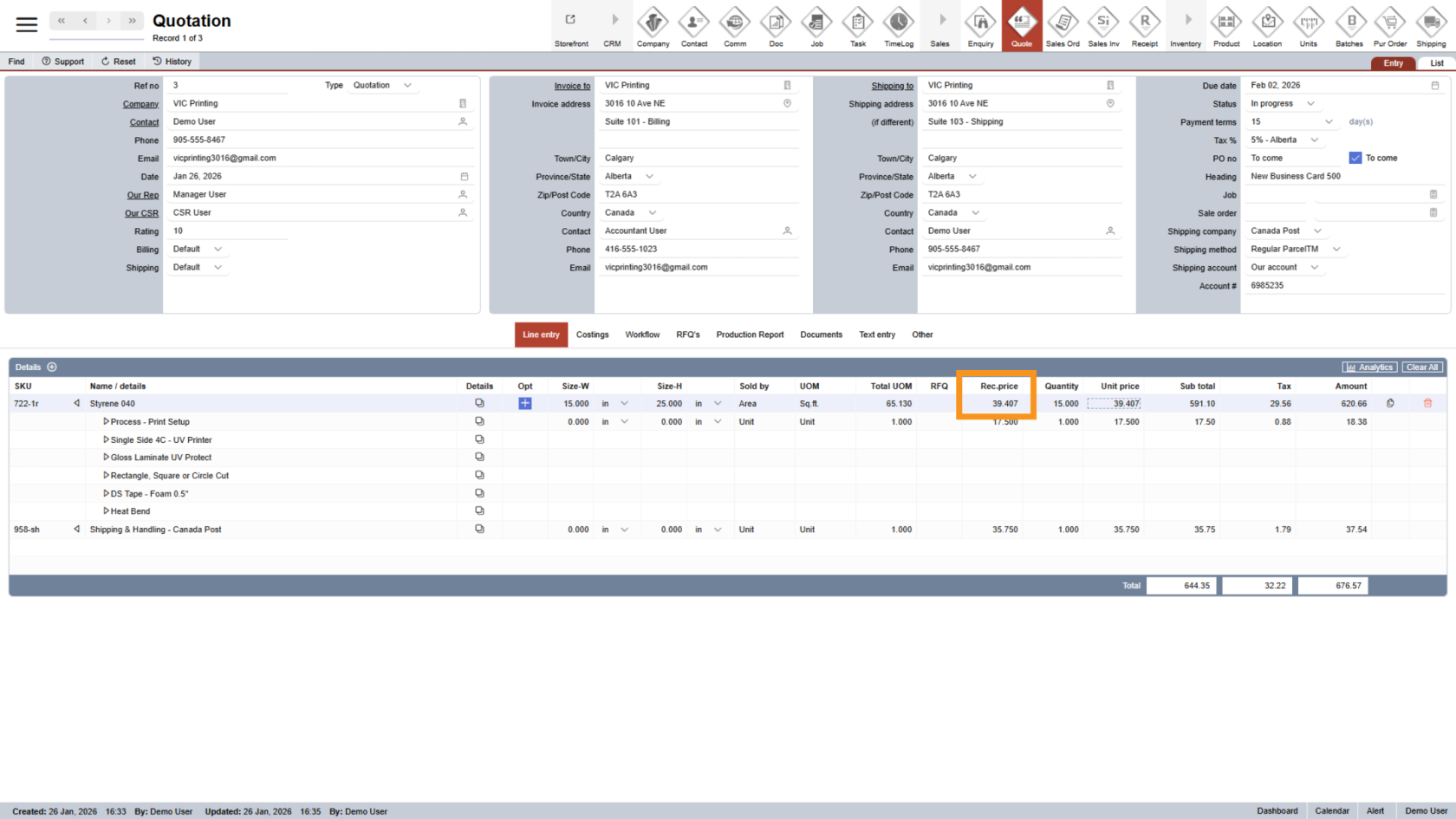Switch to the List view tab
The width and height of the screenshot is (1456, 819).
point(1436,63)
